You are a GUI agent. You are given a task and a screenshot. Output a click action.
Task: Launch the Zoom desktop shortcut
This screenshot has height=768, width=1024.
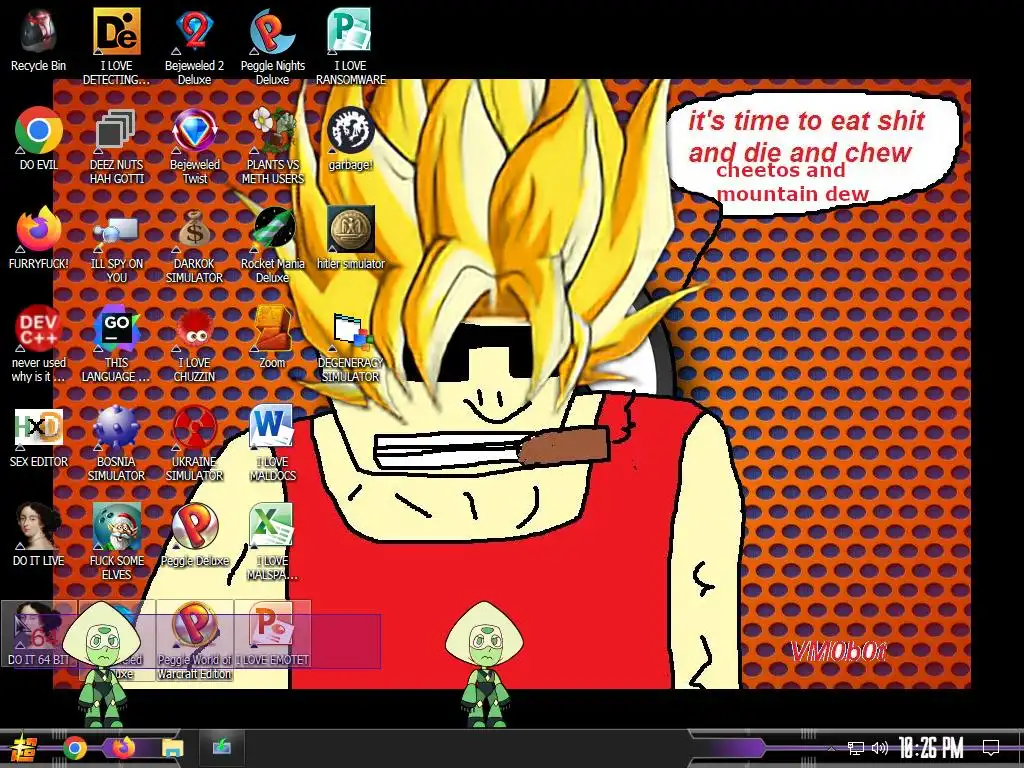(x=272, y=337)
